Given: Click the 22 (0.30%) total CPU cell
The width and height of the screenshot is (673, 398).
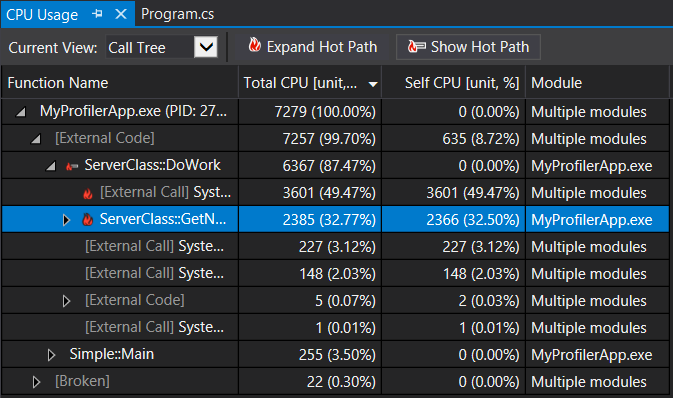Looking at the screenshot, I should click(x=310, y=381).
